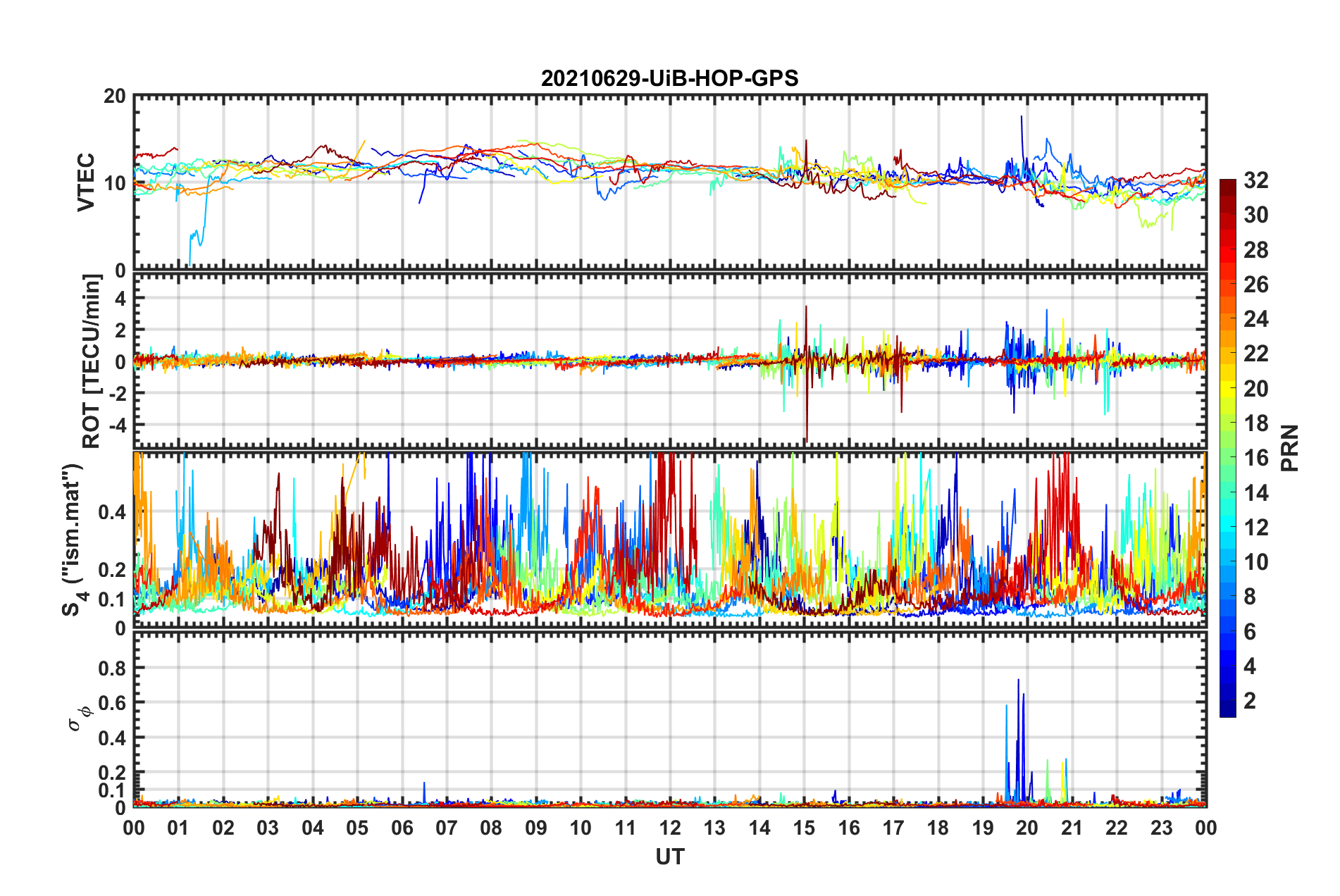Select the ROT [TECU/min] axis label
This screenshot has height=896, width=1340.
92,361
